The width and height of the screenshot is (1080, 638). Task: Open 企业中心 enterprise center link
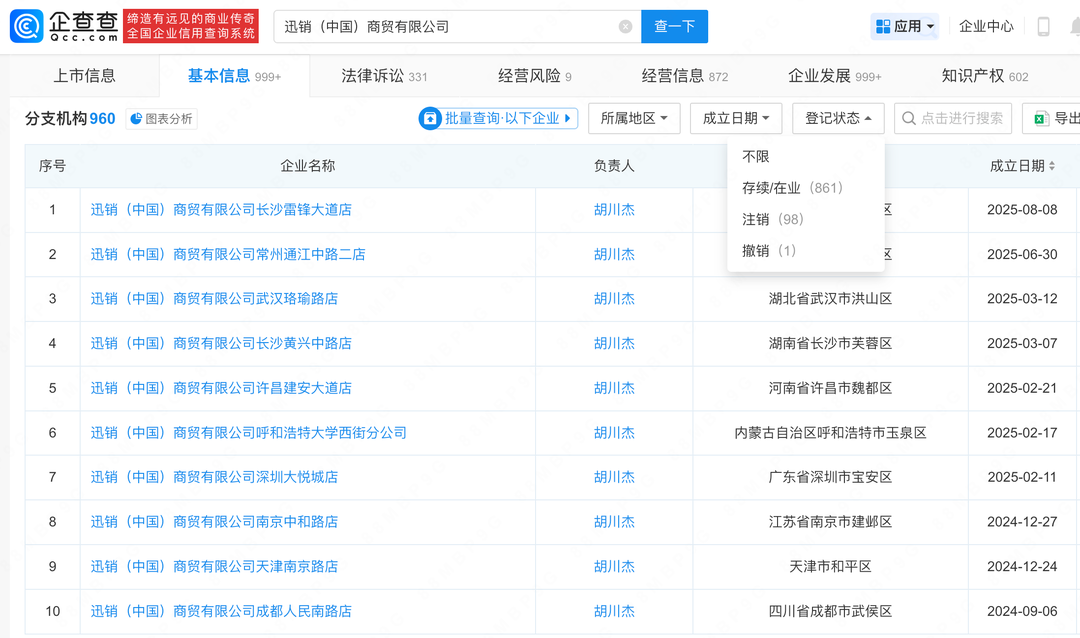coord(986,27)
